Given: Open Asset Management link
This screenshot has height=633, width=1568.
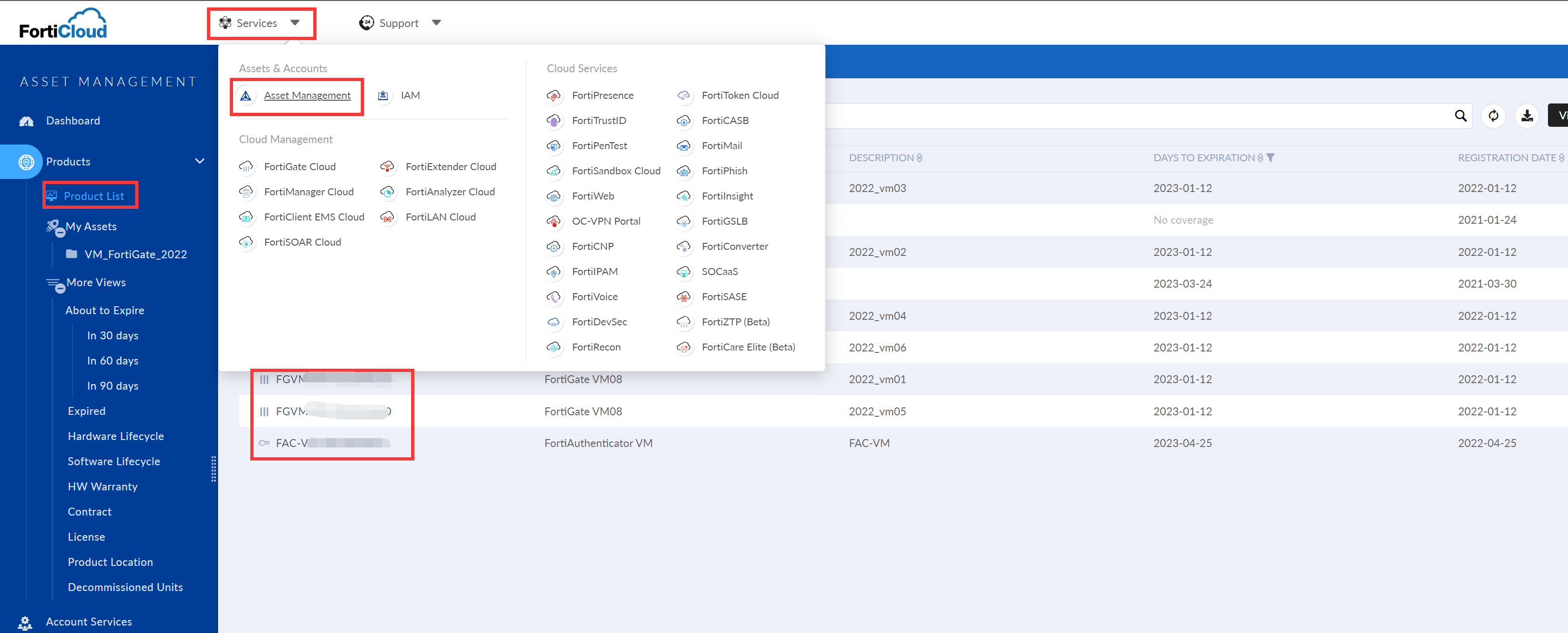Looking at the screenshot, I should pyautogui.click(x=307, y=96).
